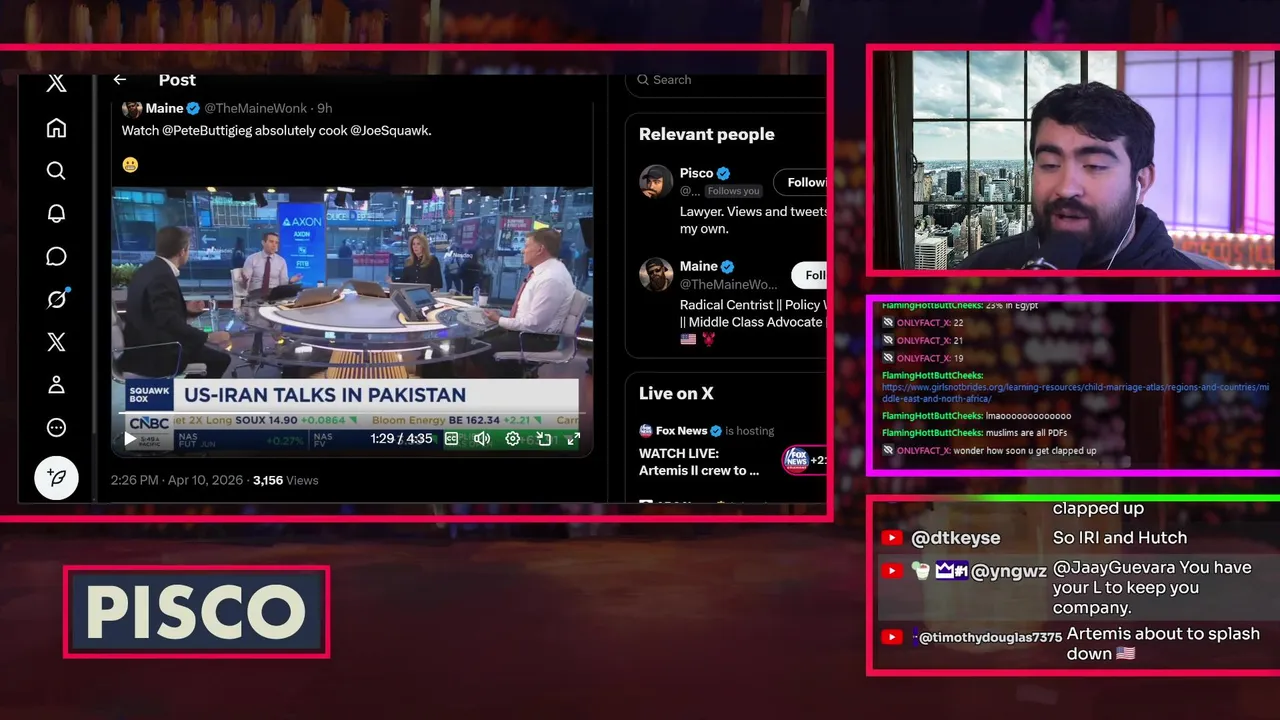Viewport: 1280px width, 720px height.
Task: Enter fullscreen on the video
Action: tap(574, 438)
